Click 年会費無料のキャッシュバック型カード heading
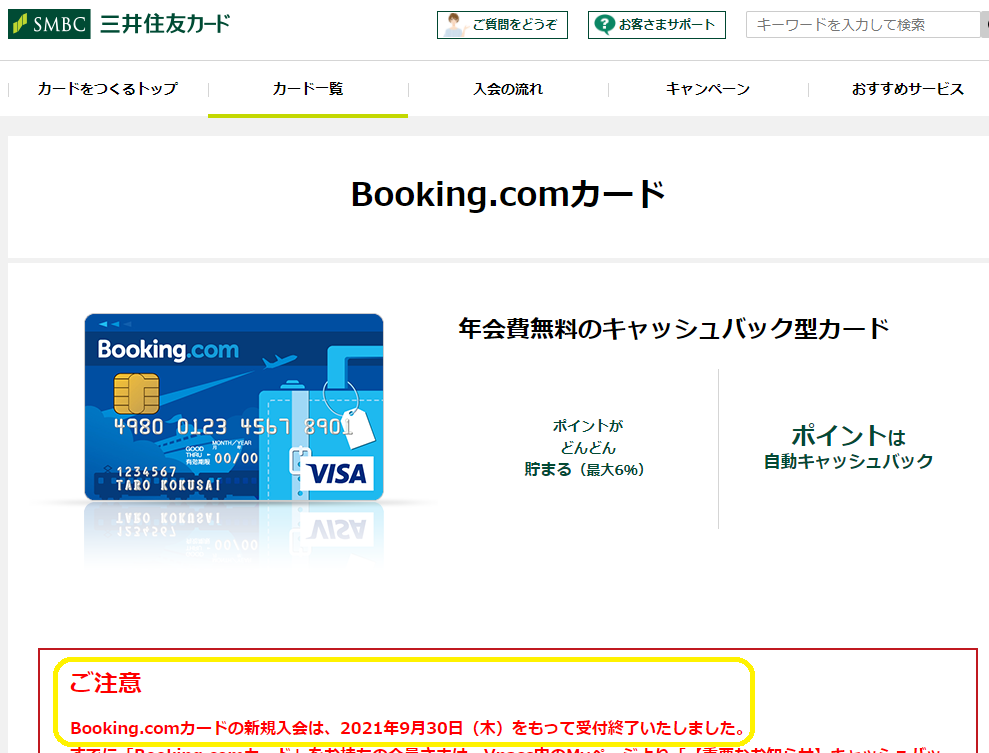 674,329
